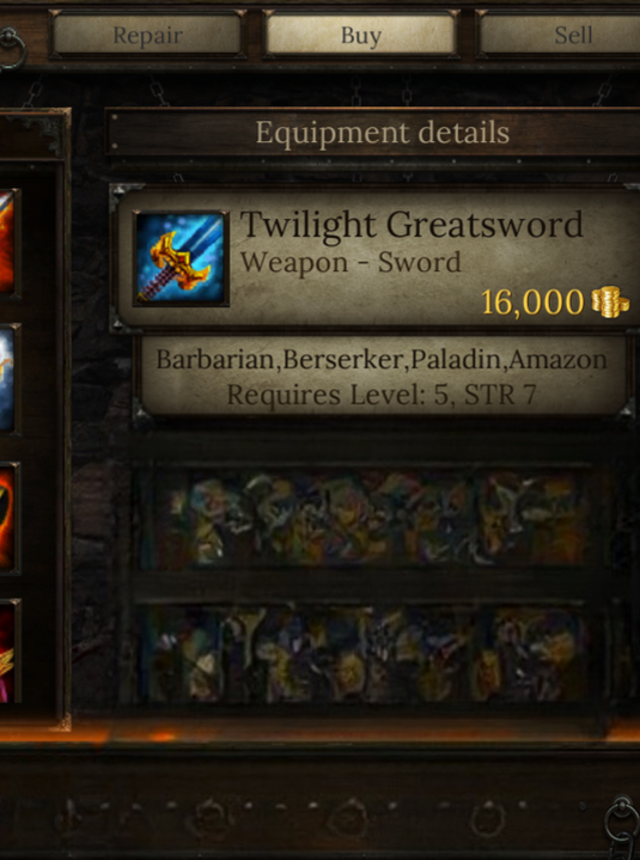
Task: Click the 16,000 gold price
Action: point(532,302)
